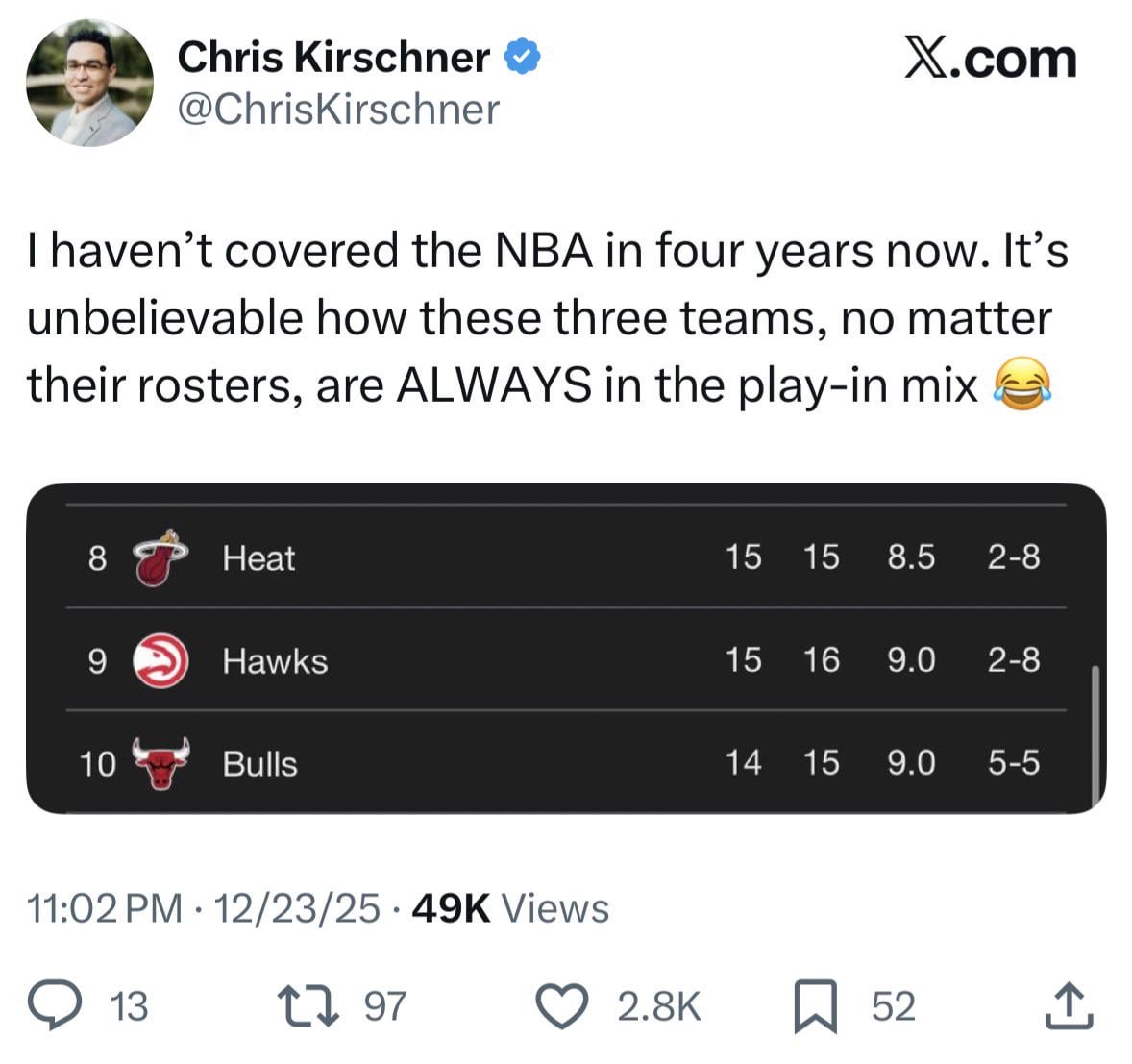Tap the retweet arrows icon

307,1005
